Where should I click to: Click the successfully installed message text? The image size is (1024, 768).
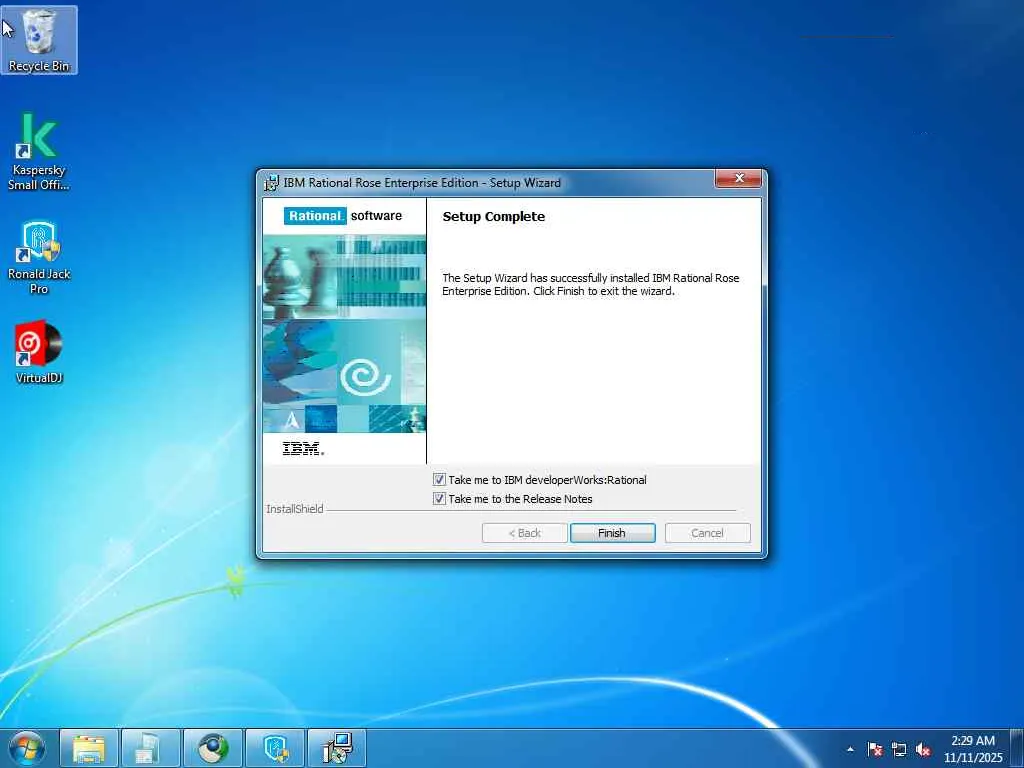tap(590, 284)
